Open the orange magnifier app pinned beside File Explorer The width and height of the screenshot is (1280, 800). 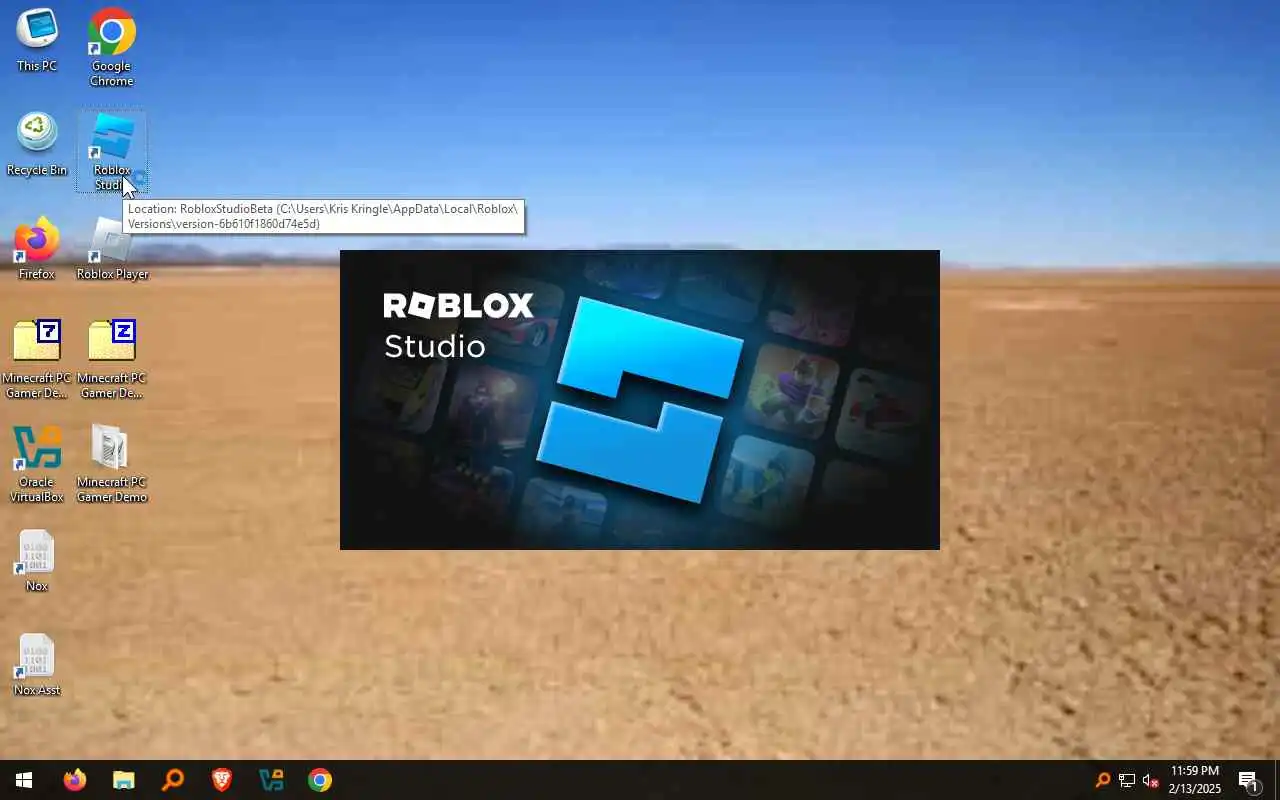tap(172, 780)
